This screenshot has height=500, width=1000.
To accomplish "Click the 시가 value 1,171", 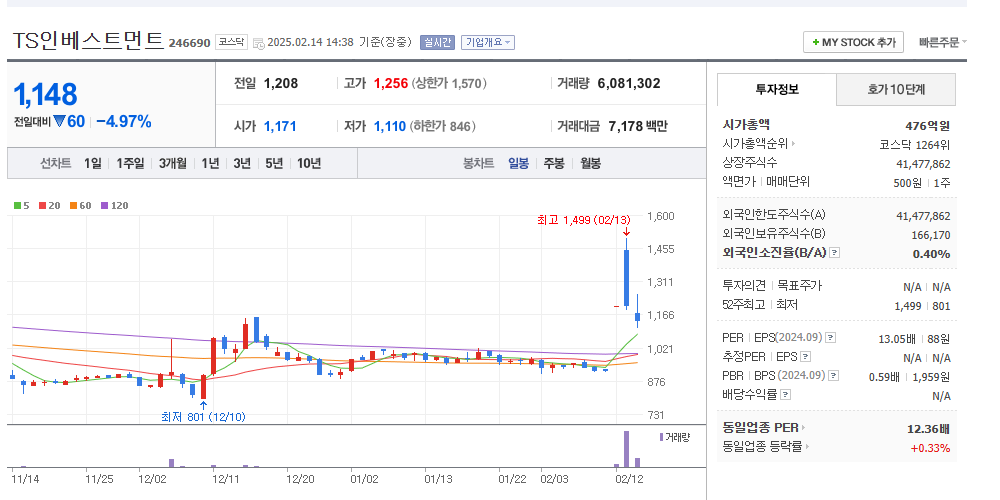I will tap(280, 126).
